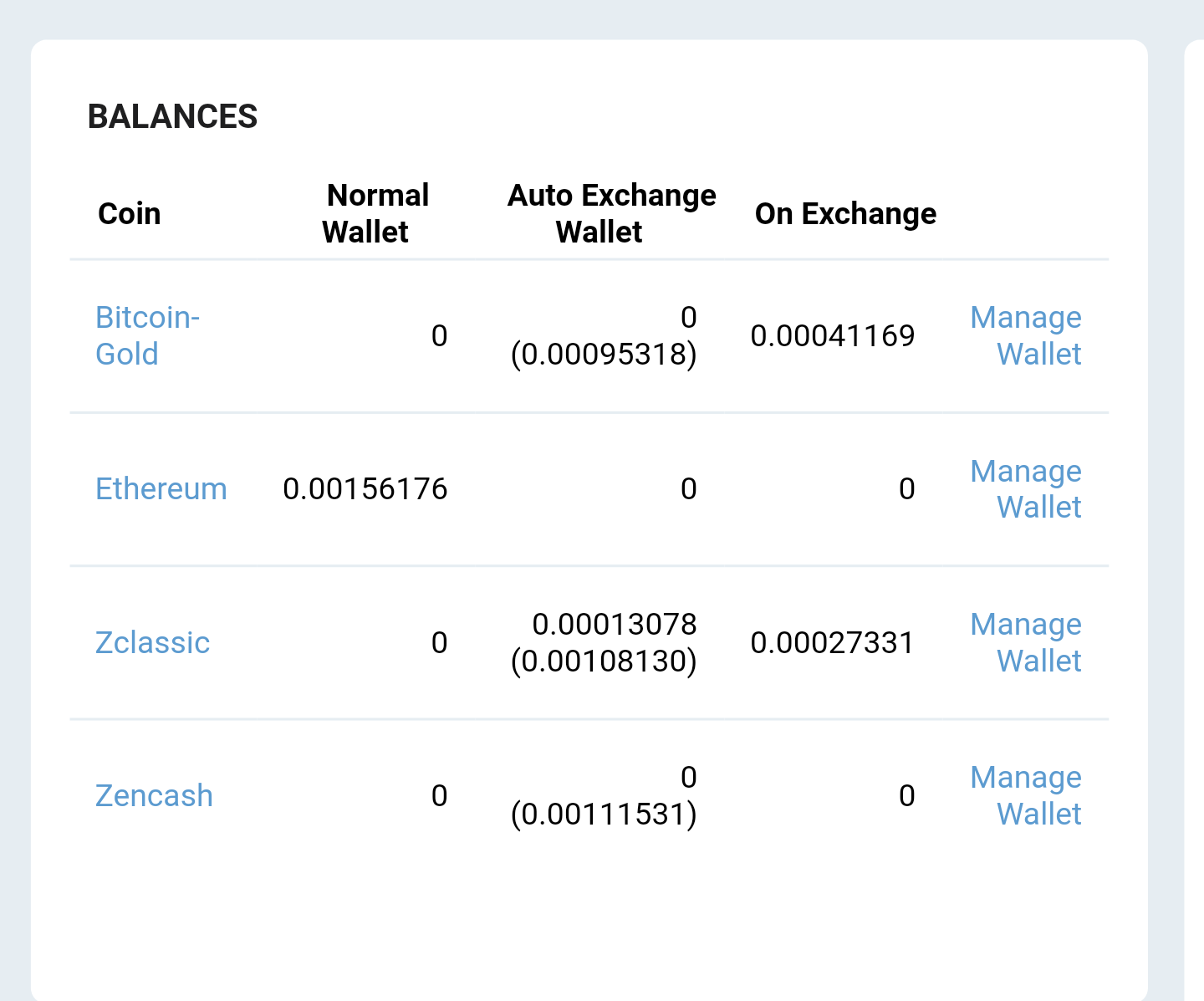This screenshot has height=1001, width=1204.
Task: Click the On Exchange column header
Action: [x=845, y=213]
